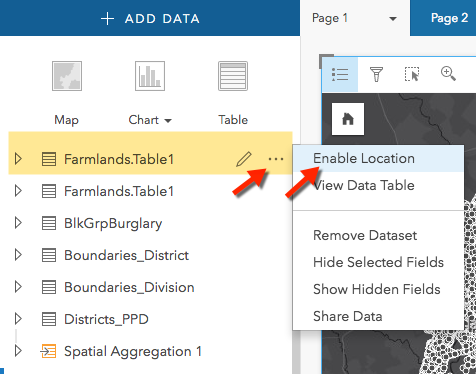Click the zoom magnifier tool icon
Viewport: 476px width, 374px height.
pyautogui.click(x=448, y=74)
